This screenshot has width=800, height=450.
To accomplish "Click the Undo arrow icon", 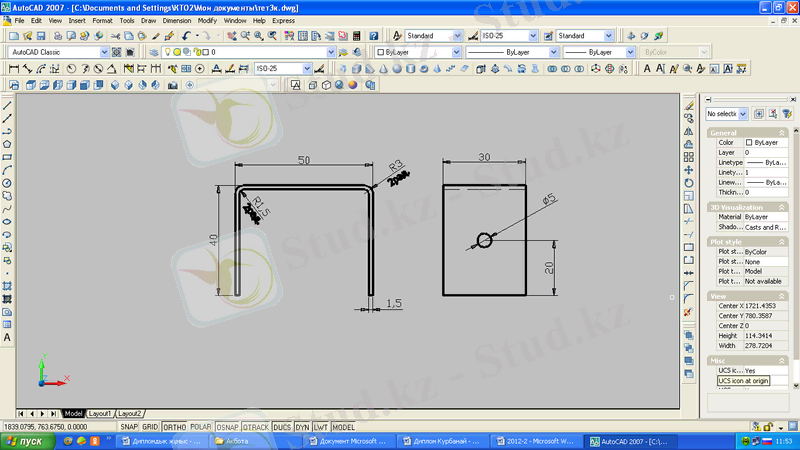I will click(x=186, y=35).
